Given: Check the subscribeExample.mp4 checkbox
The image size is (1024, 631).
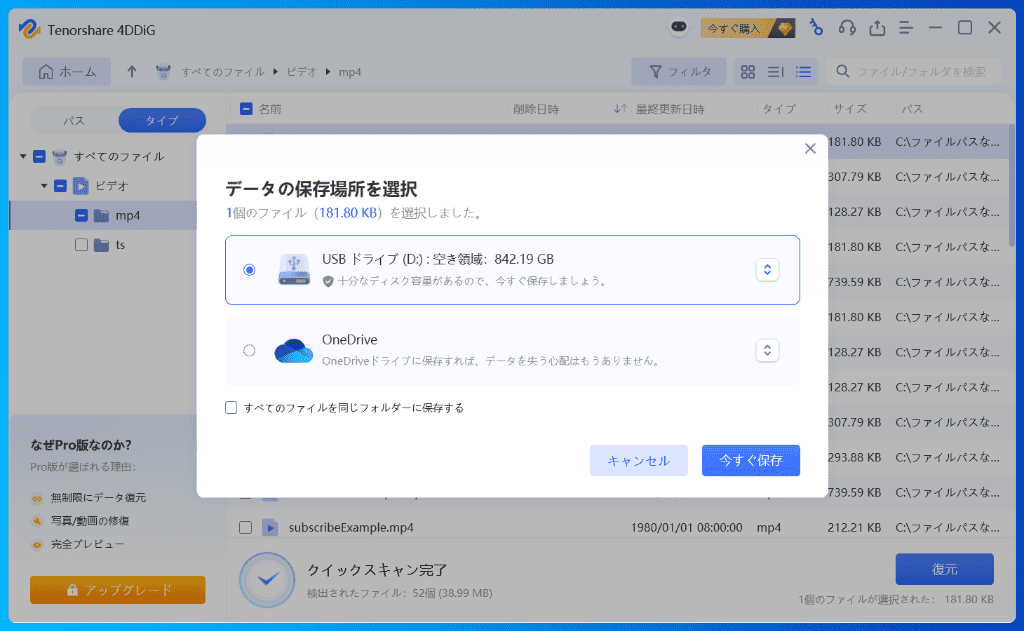Looking at the screenshot, I should (x=246, y=527).
